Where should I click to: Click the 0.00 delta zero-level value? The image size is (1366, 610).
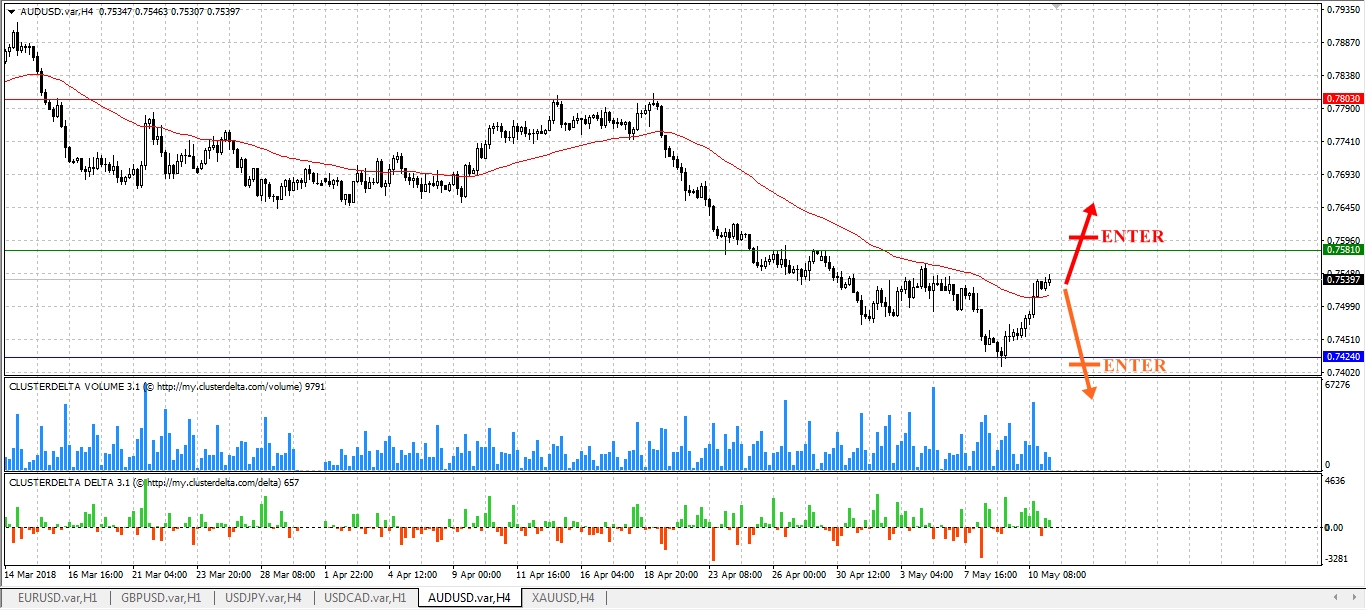point(1335,527)
